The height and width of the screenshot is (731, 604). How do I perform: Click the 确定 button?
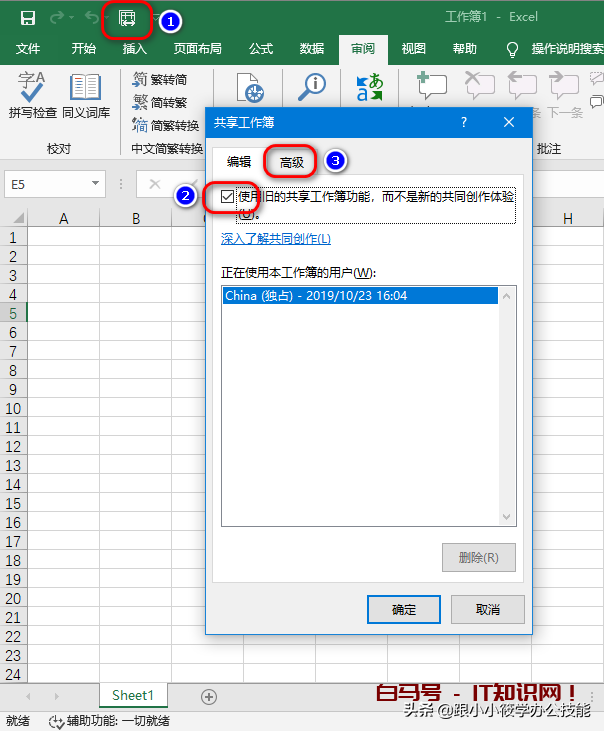click(404, 609)
